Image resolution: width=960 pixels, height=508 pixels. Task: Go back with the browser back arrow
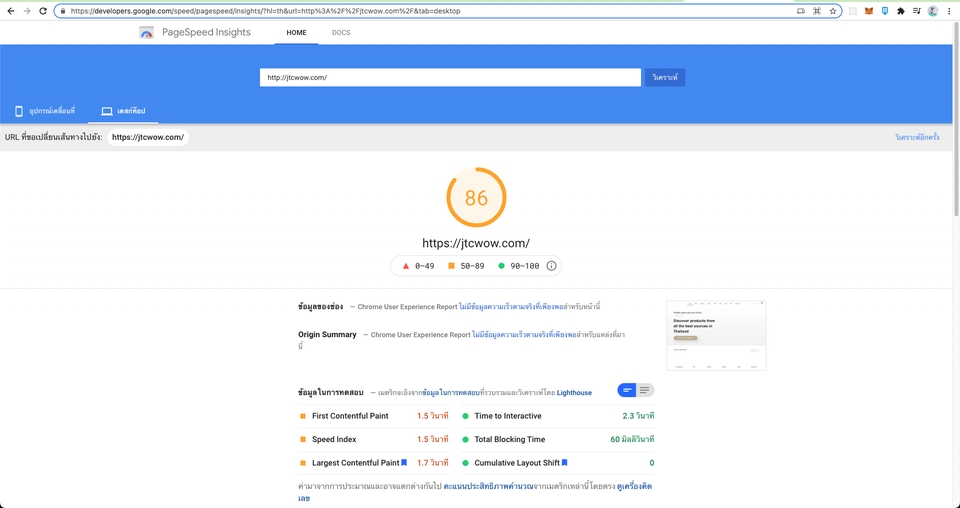click(10, 11)
